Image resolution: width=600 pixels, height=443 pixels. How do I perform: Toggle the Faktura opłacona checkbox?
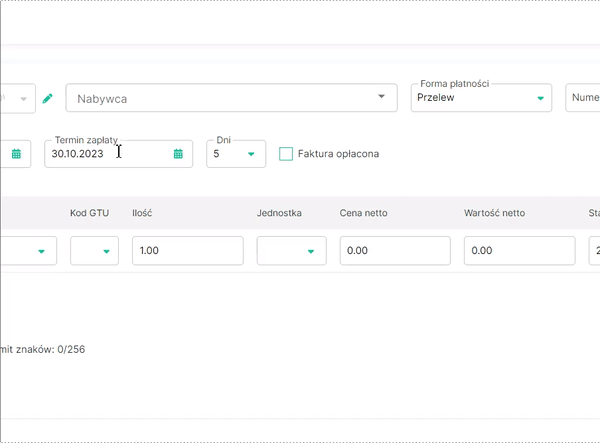(286, 154)
